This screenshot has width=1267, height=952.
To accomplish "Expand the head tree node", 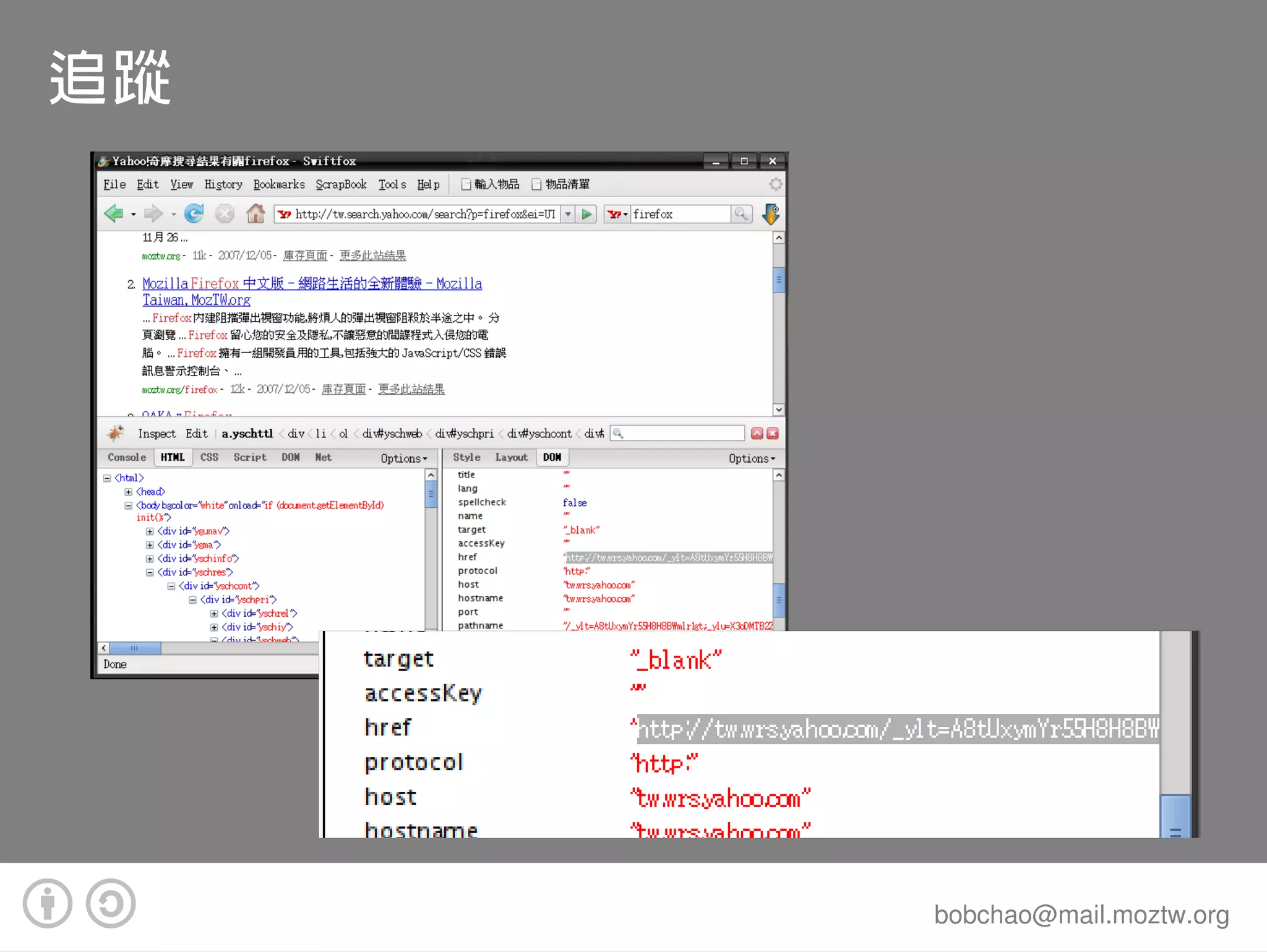I will [128, 492].
